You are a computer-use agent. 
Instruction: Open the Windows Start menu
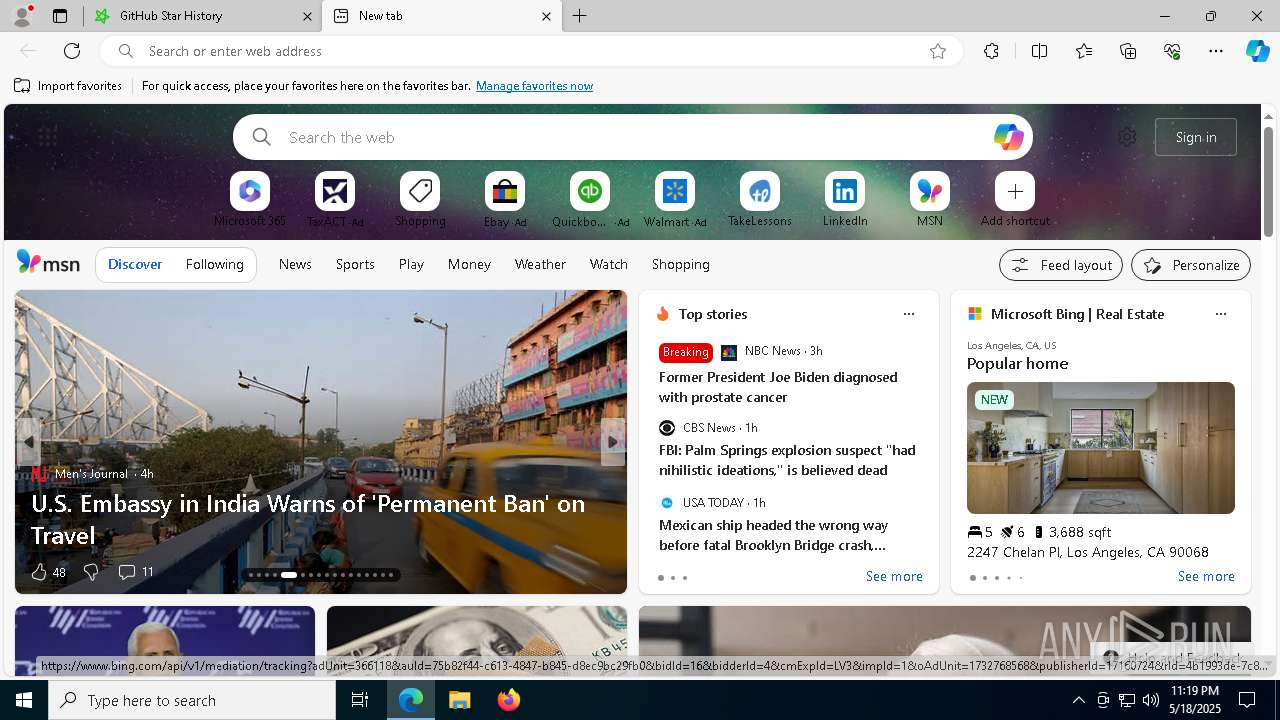[24, 700]
